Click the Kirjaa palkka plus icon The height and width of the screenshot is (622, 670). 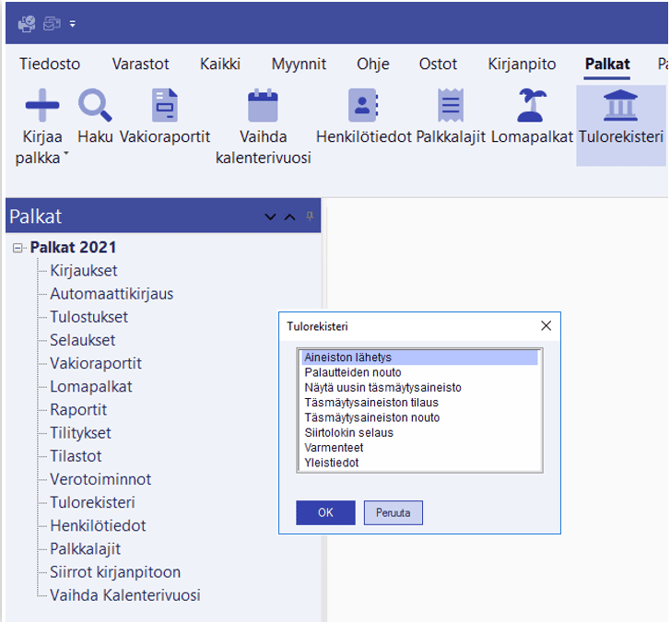point(42,106)
